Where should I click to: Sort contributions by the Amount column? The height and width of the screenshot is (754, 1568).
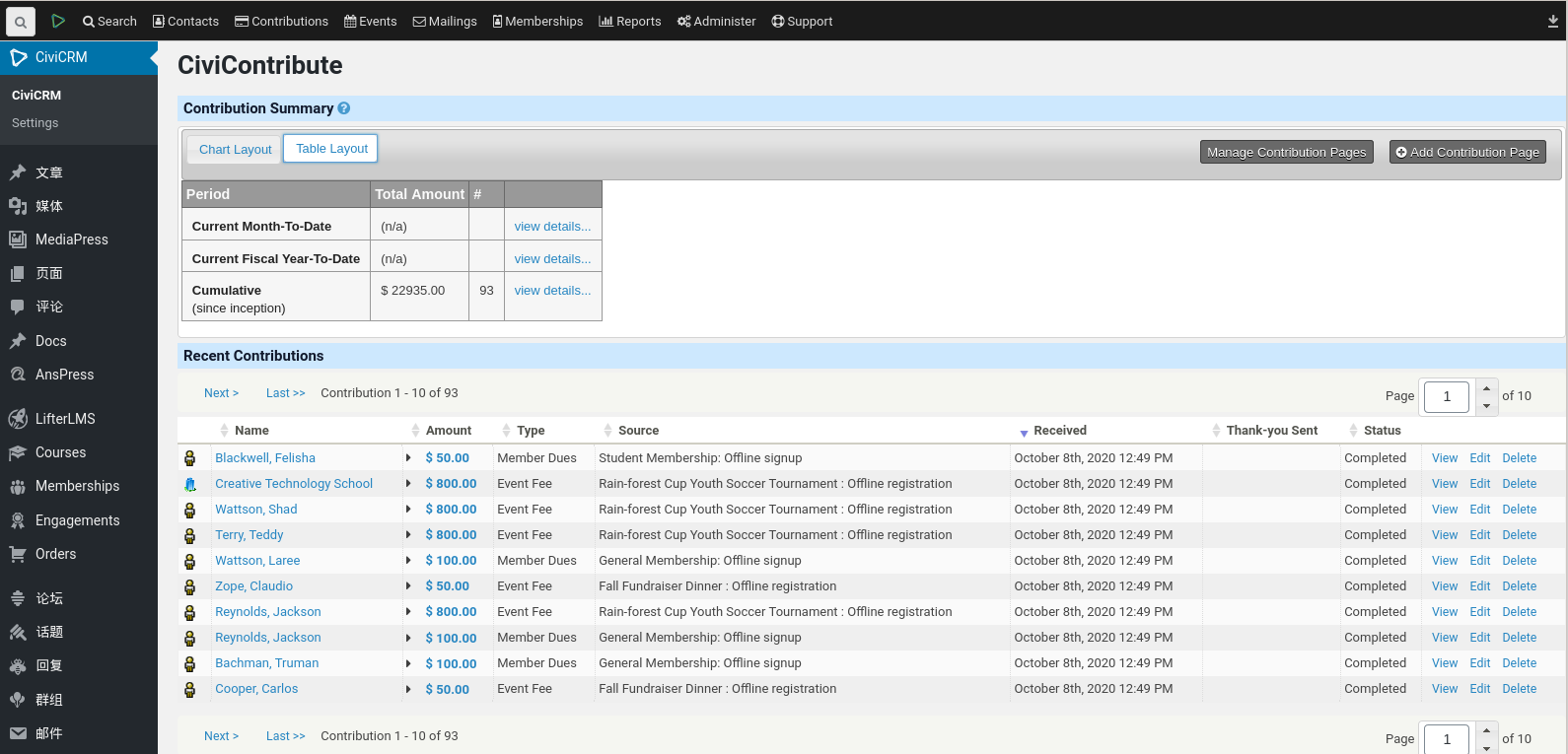coord(448,431)
